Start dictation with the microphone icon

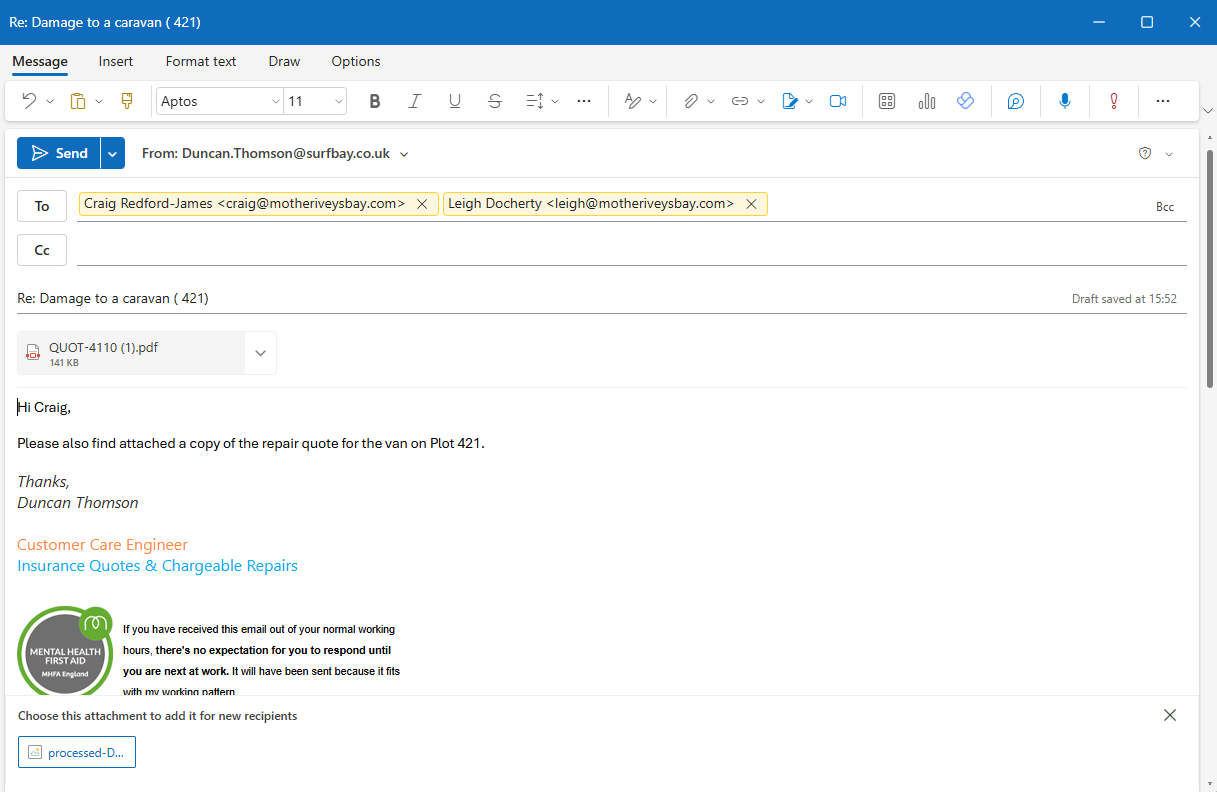click(1065, 101)
